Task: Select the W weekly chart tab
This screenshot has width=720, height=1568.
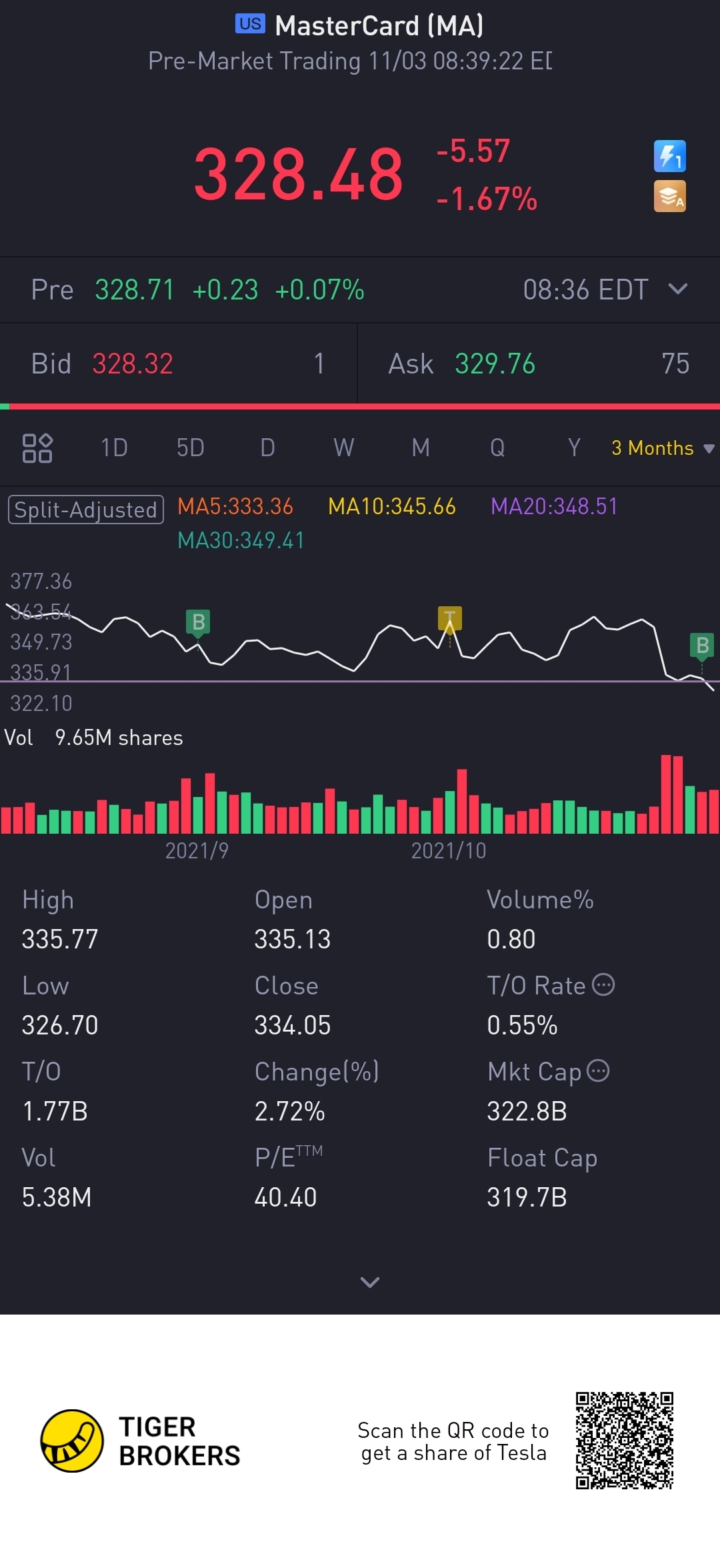Action: tap(344, 448)
